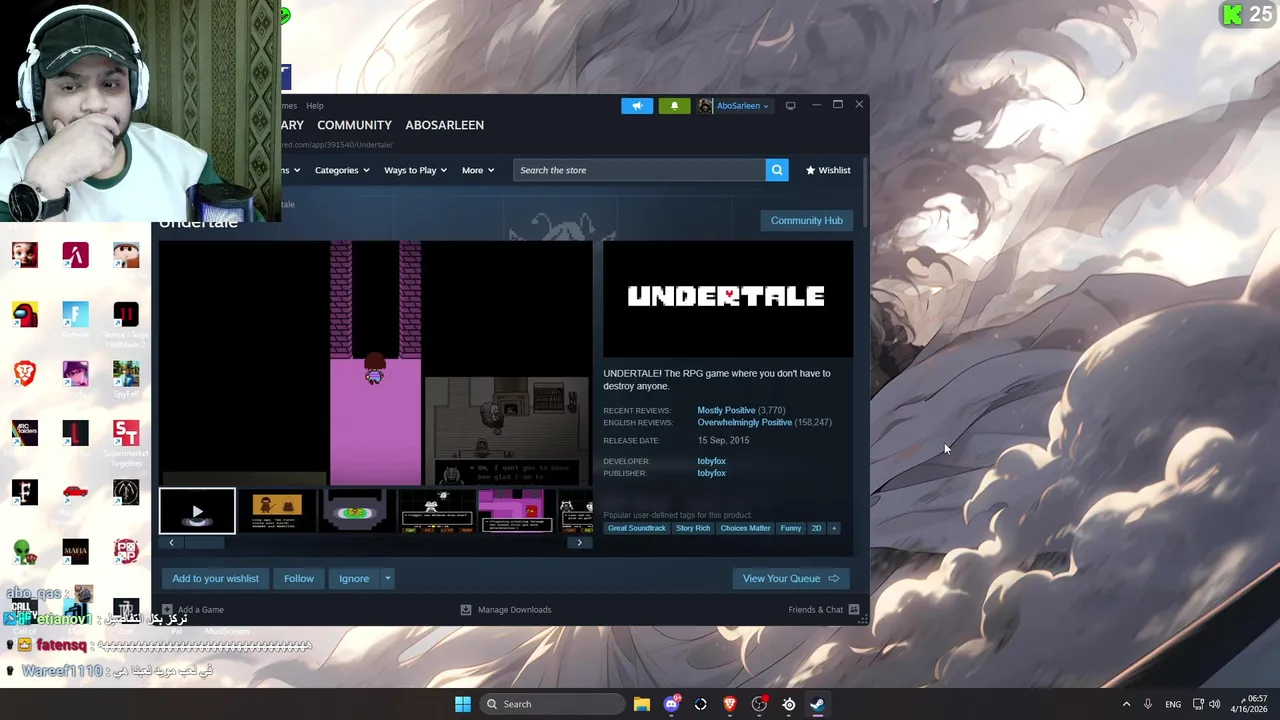Image resolution: width=1280 pixels, height=720 pixels.
Task: Click the tobyfox developer link
Action: (x=711, y=461)
